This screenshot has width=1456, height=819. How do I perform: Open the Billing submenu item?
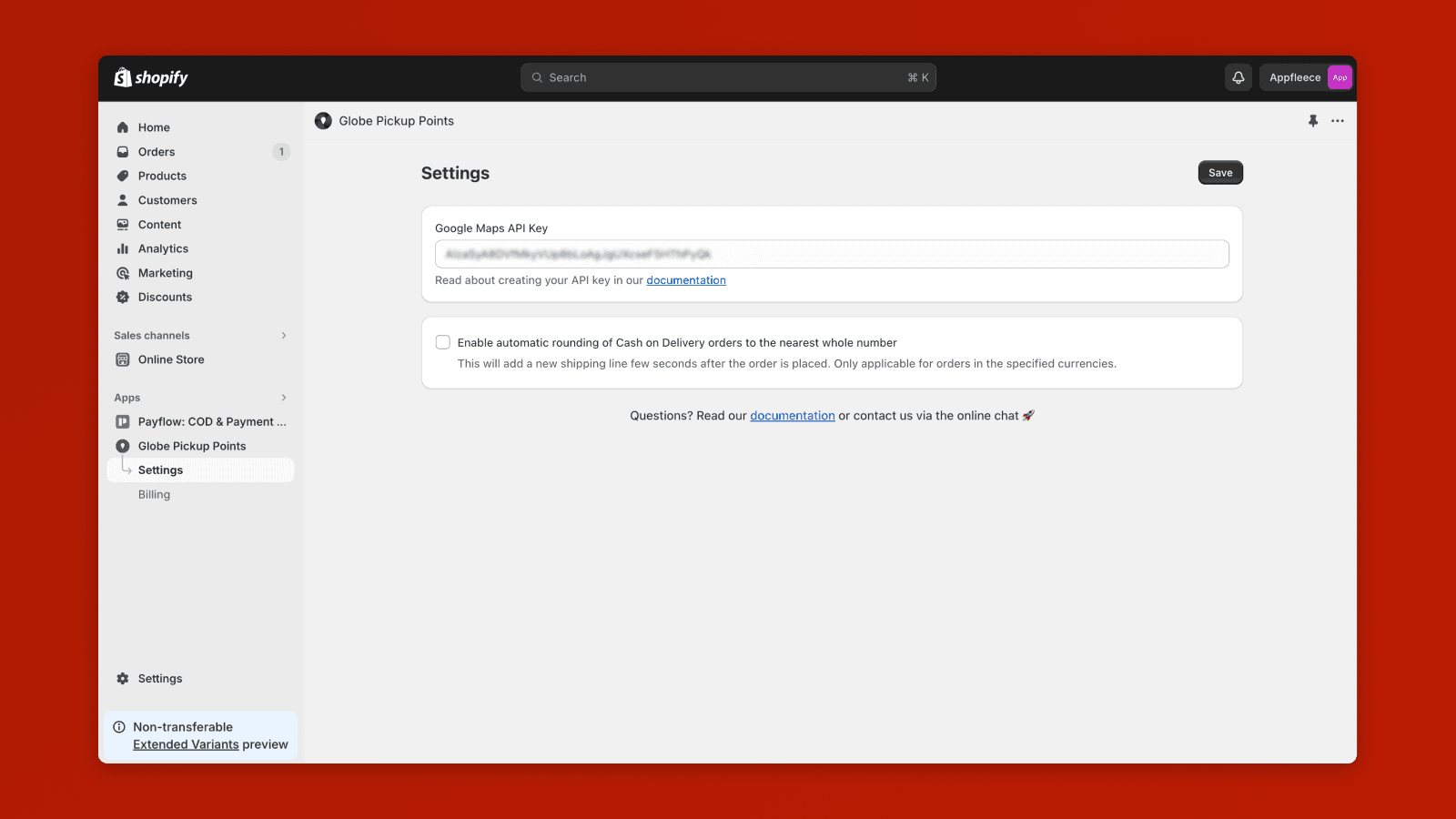154,494
